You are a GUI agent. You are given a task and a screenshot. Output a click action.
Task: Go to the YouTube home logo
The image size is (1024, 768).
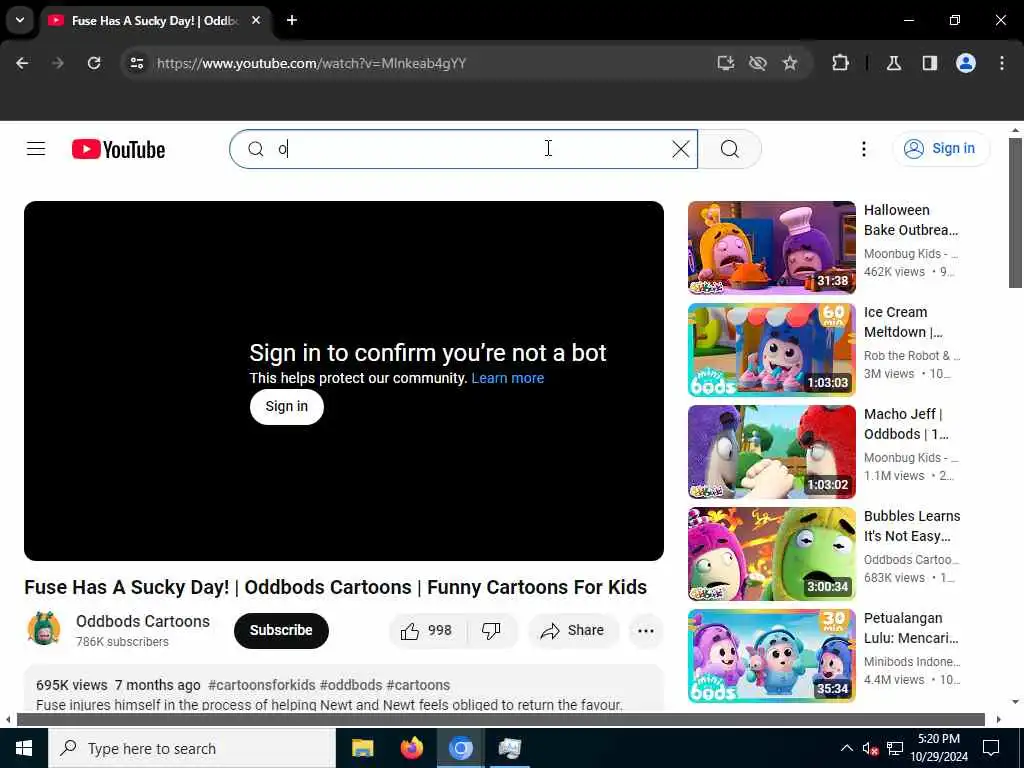(x=118, y=150)
